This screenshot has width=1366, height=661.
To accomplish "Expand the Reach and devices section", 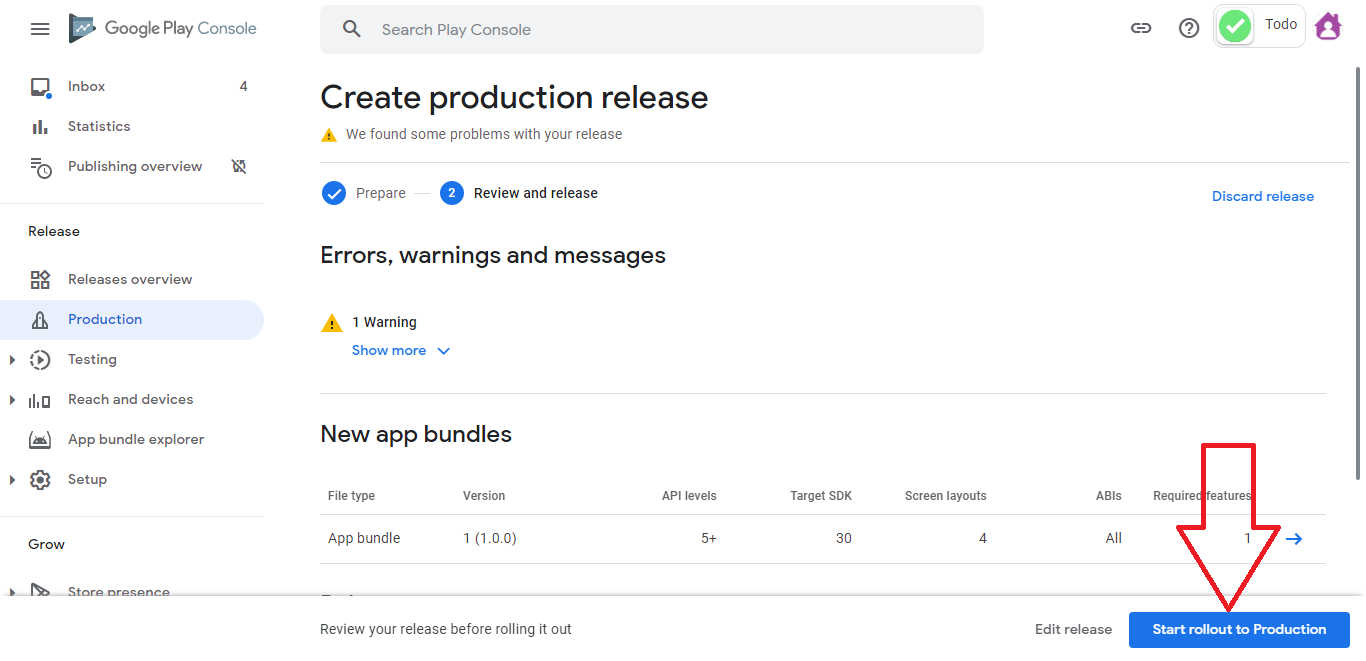I will (12, 400).
